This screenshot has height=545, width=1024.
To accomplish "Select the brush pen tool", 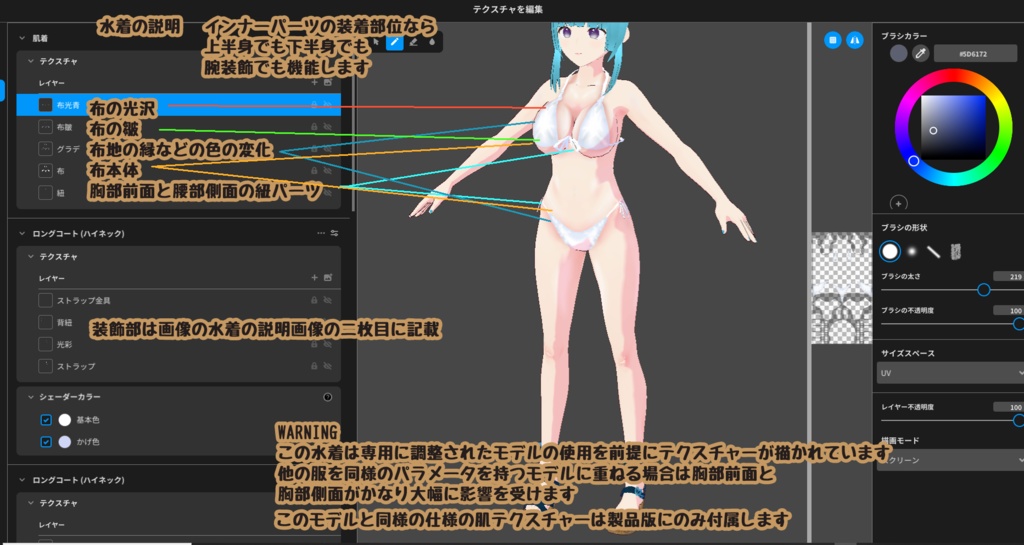I will pyautogui.click(x=394, y=42).
